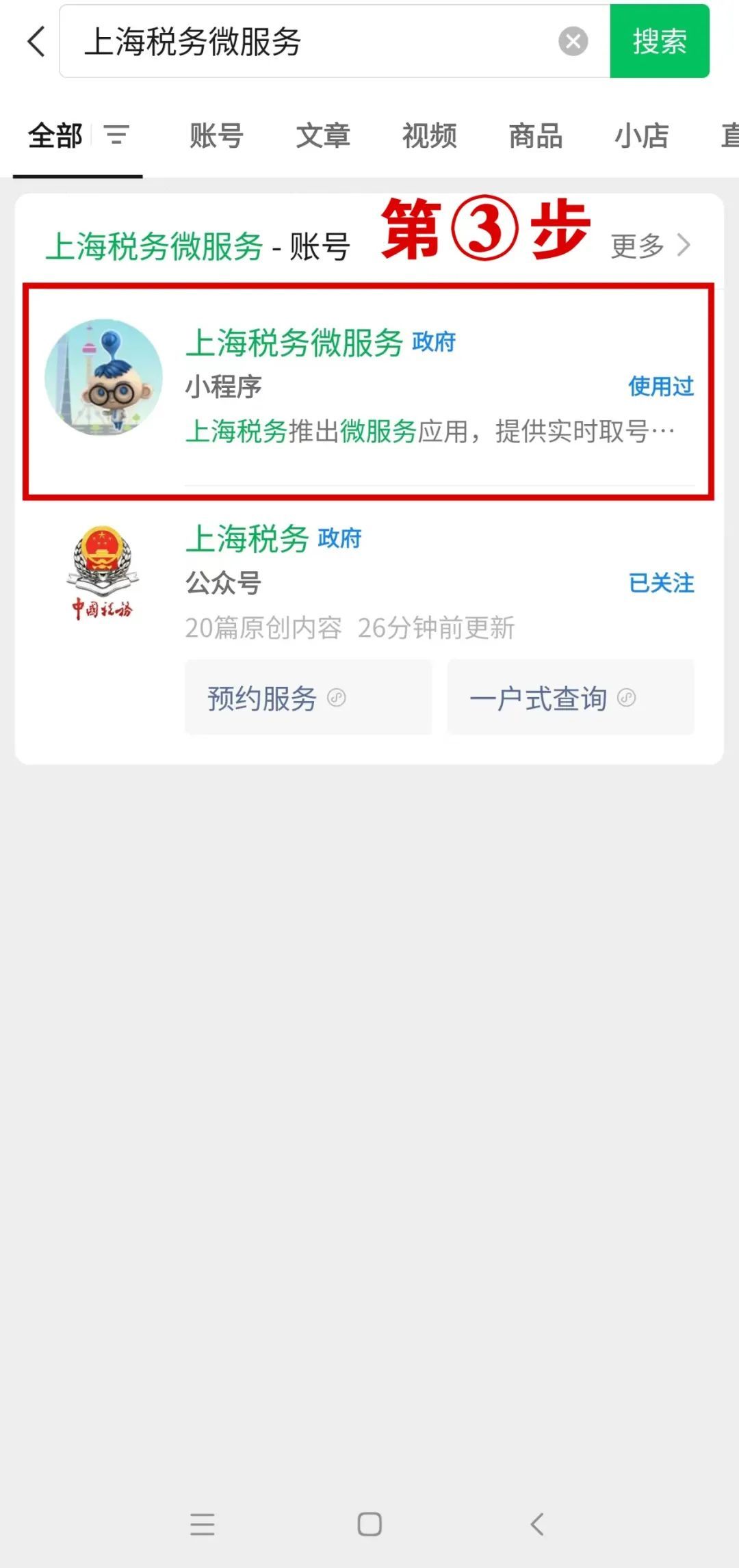Tap the 使用过 label
This screenshot has width=739, height=1568.
pyautogui.click(x=661, y=387)
